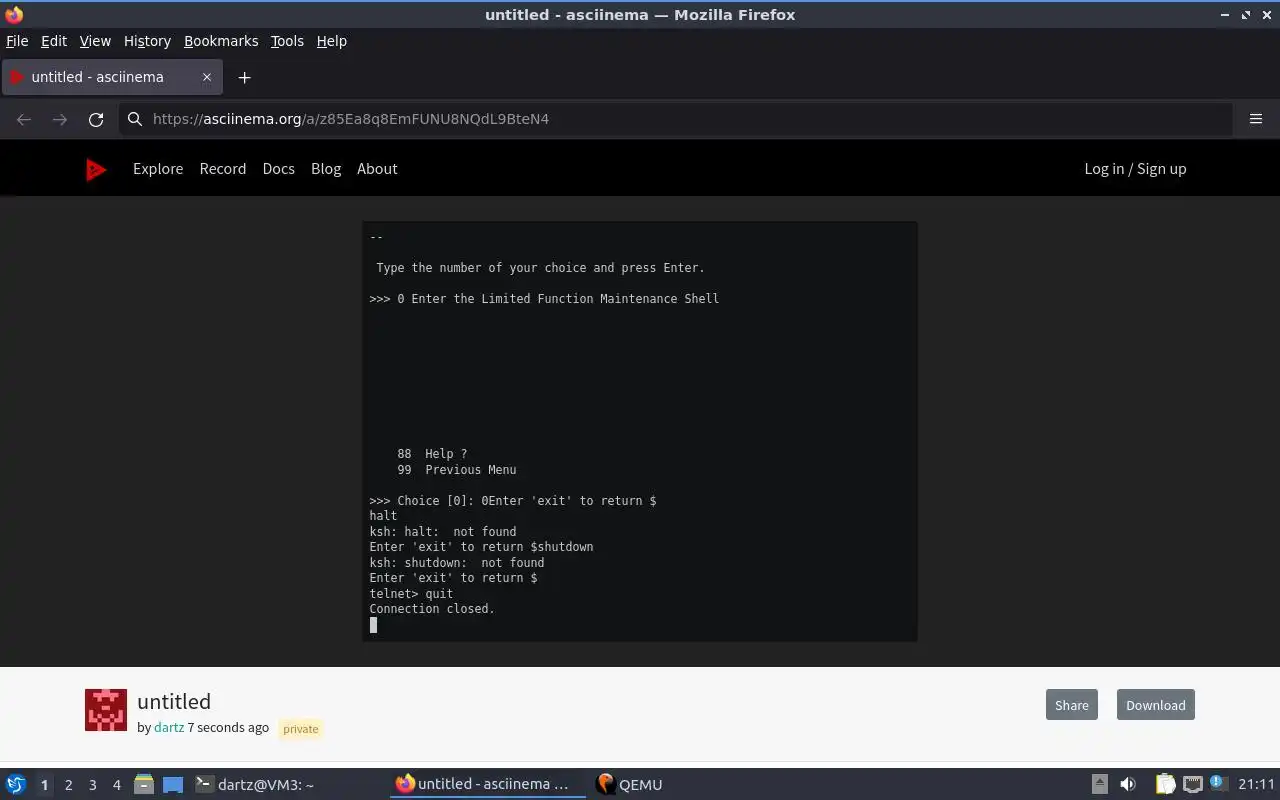The image size is (1280, 800).
Task: Click the asciinema red logo icon
Action: (96, 169)
